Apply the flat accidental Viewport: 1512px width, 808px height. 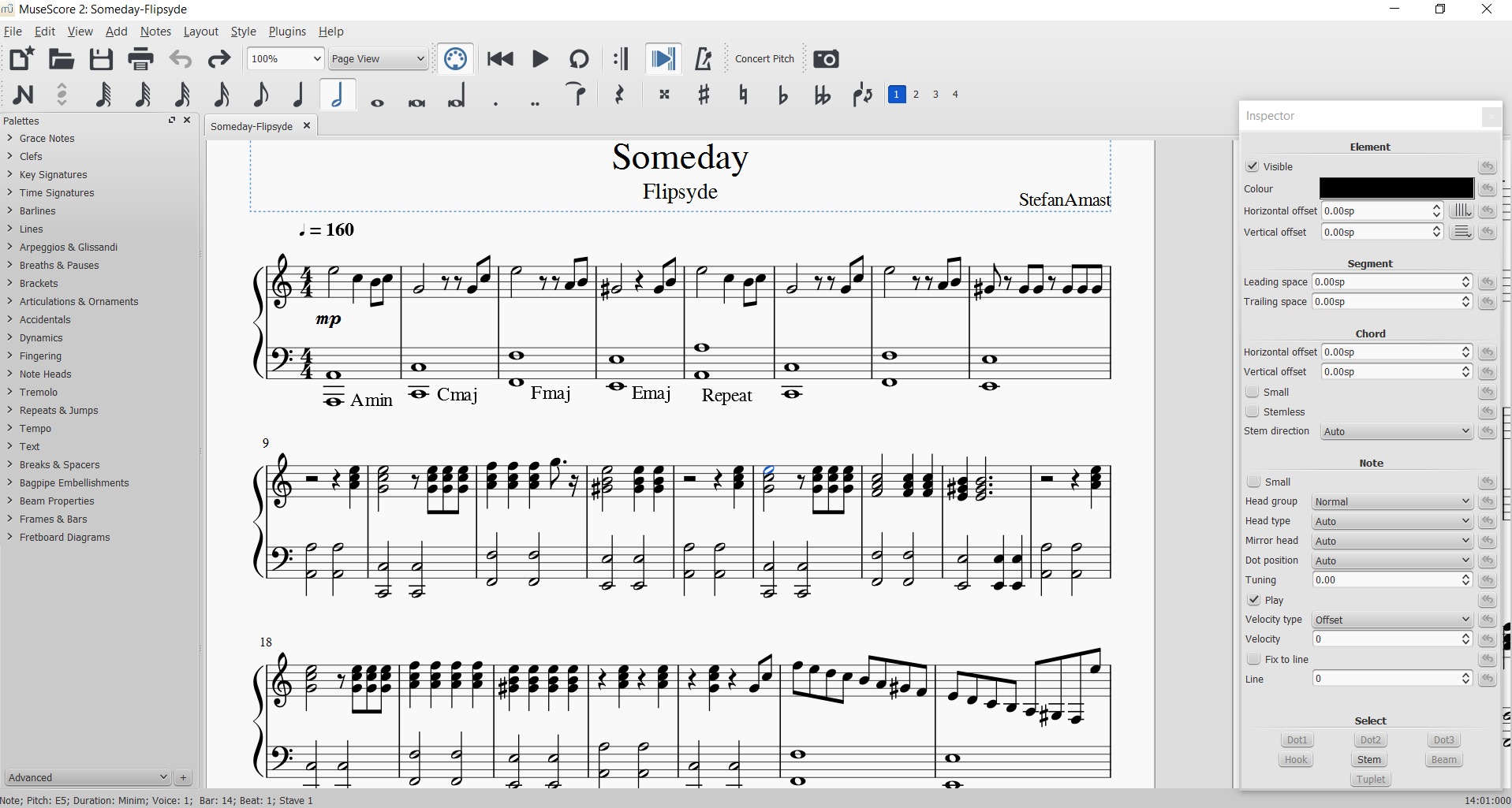[782, 95]
